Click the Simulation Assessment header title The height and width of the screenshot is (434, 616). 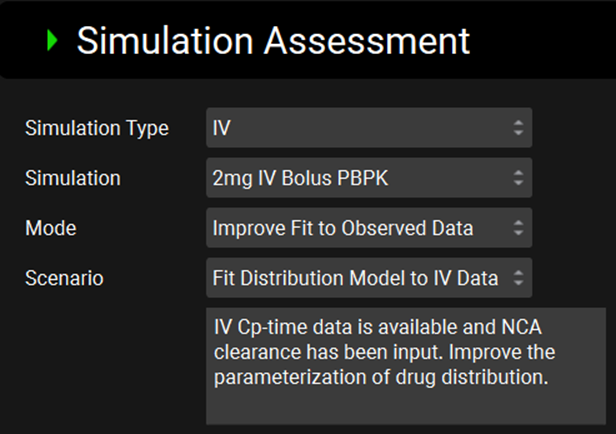[x=272, y=41]
